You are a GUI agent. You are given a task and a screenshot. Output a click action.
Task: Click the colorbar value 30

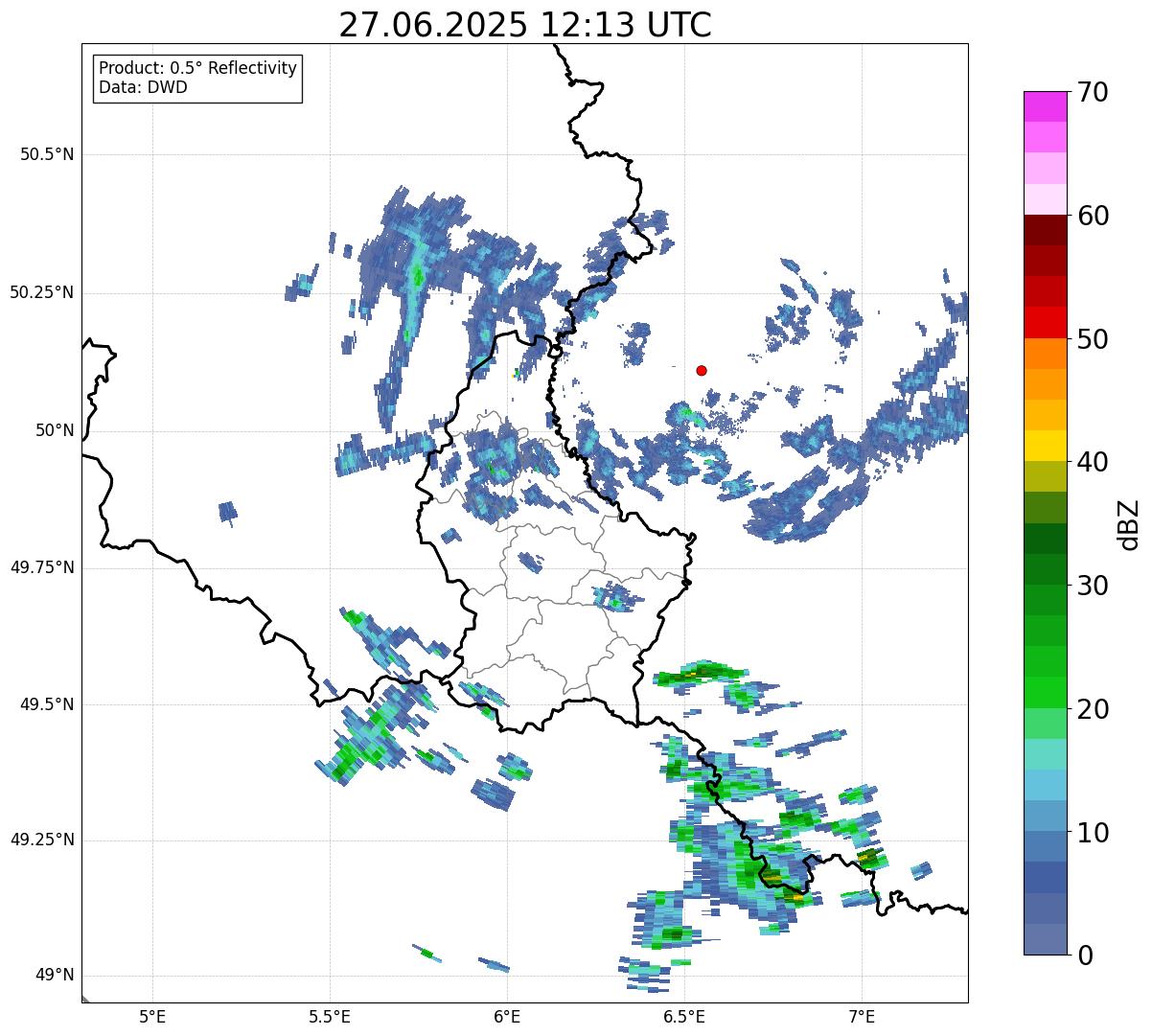[1093, 586]
